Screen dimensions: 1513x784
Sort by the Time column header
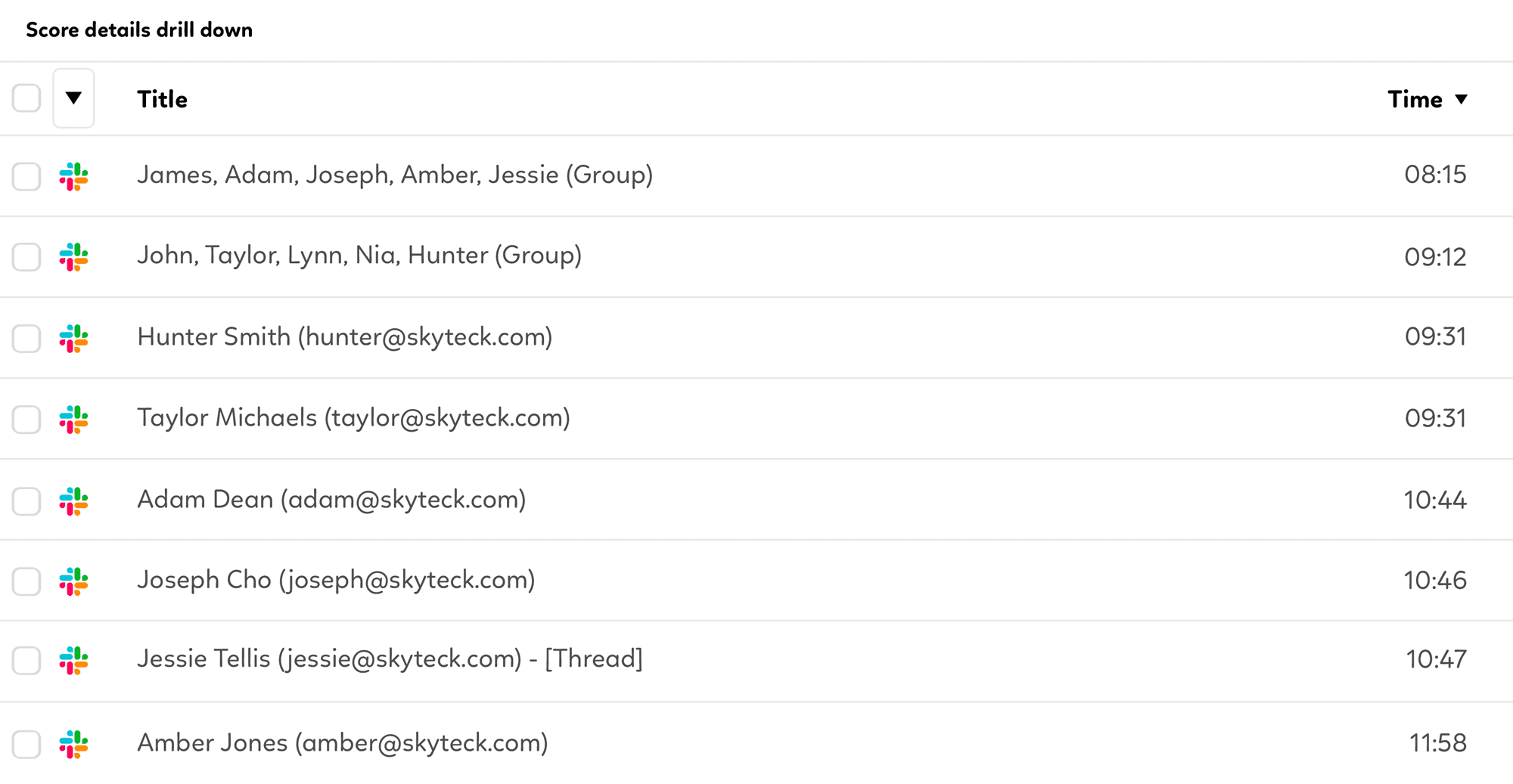(x=1415, y=99)
